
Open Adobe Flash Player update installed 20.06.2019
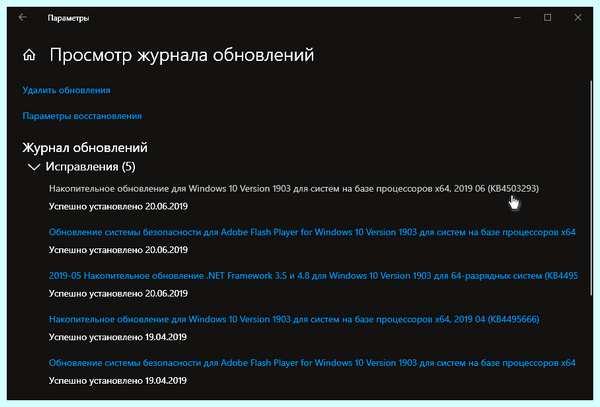click(x=312, y=232)
